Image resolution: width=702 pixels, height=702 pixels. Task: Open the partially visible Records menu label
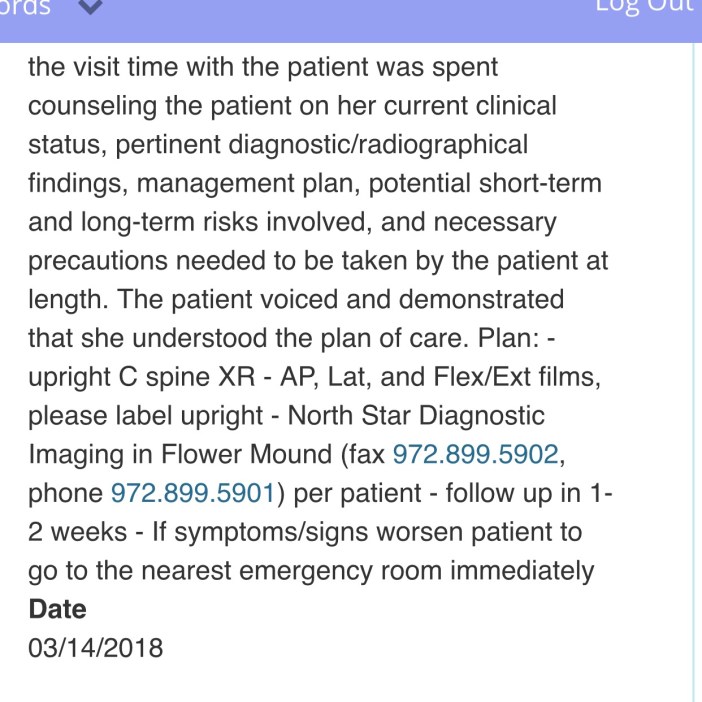click(x=25, y=8)
